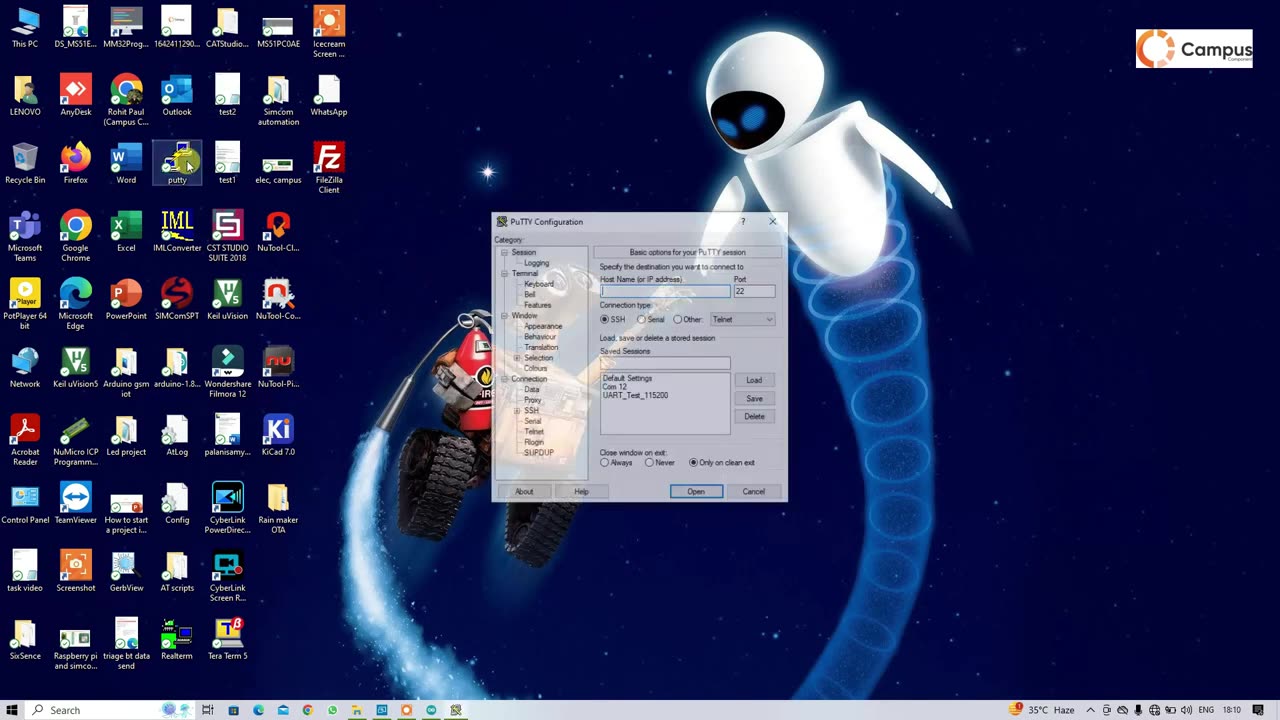Image resolution: width=1280 pixels, height=720 pixels.
Task: Launch the KiCad 7.0 desktop icon
Action: pyautogui.click(x=278, y=435)
